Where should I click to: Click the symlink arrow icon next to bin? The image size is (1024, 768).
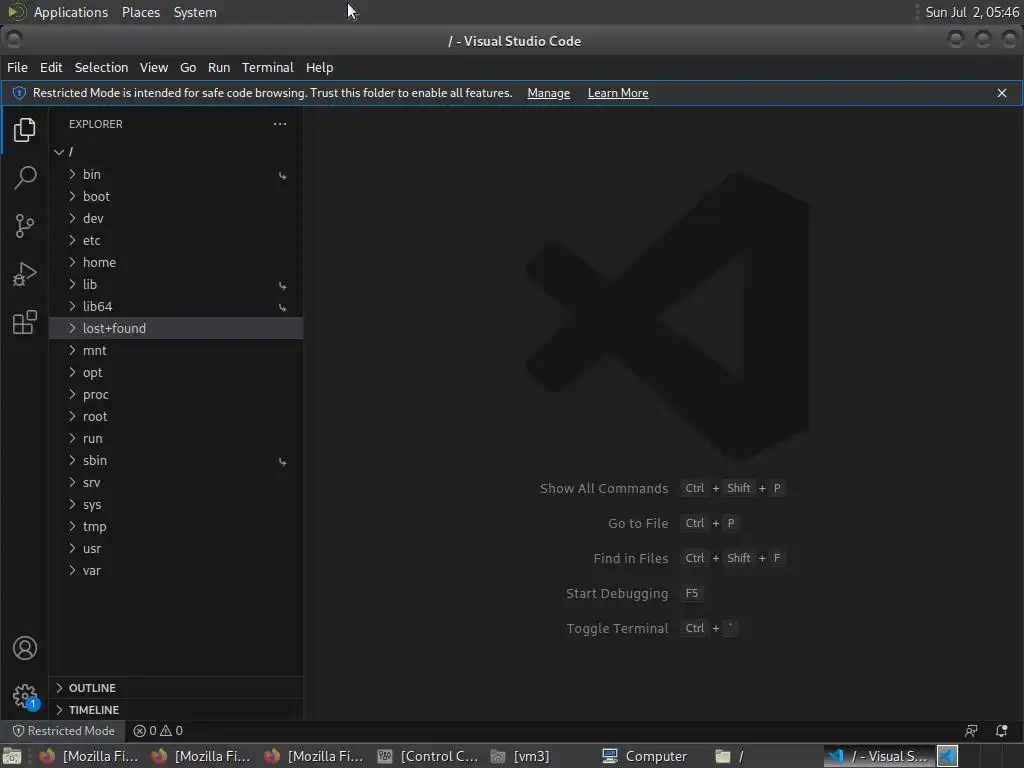click(282, 175)
